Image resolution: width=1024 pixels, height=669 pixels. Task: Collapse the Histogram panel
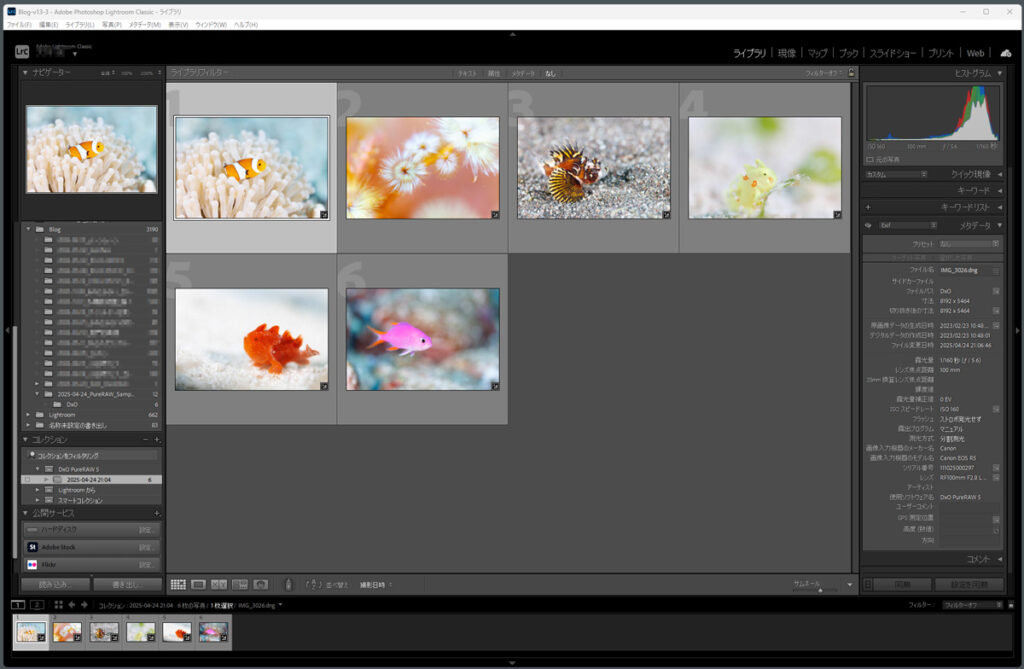(x=1000, y=73)
